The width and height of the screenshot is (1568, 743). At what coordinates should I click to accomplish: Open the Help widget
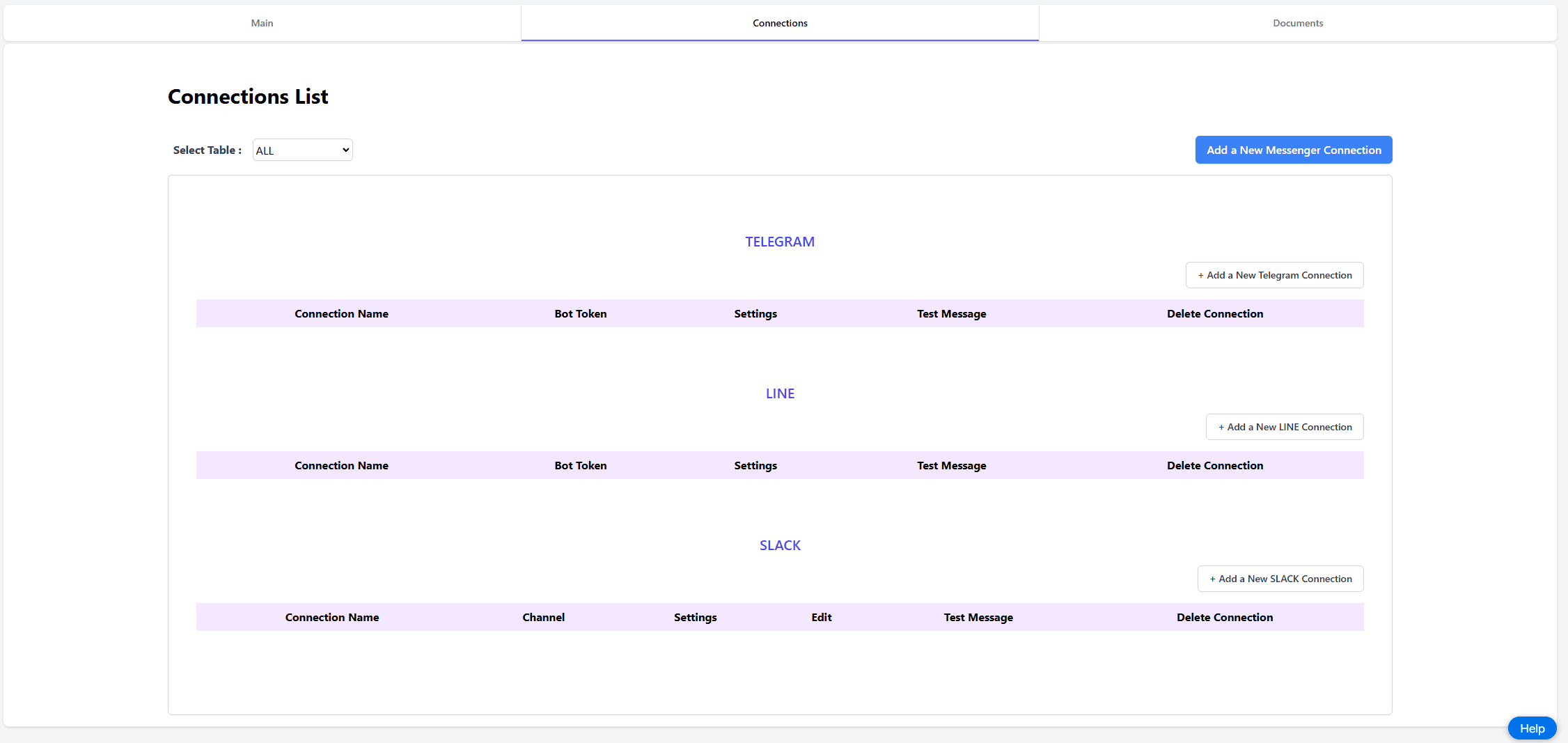click(1532, 728)
